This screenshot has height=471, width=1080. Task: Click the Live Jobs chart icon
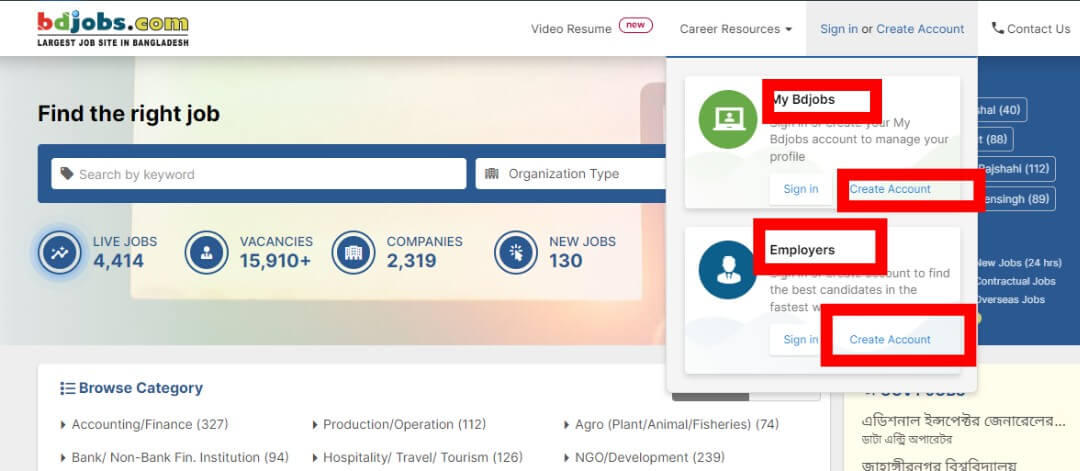pos(60,253)
